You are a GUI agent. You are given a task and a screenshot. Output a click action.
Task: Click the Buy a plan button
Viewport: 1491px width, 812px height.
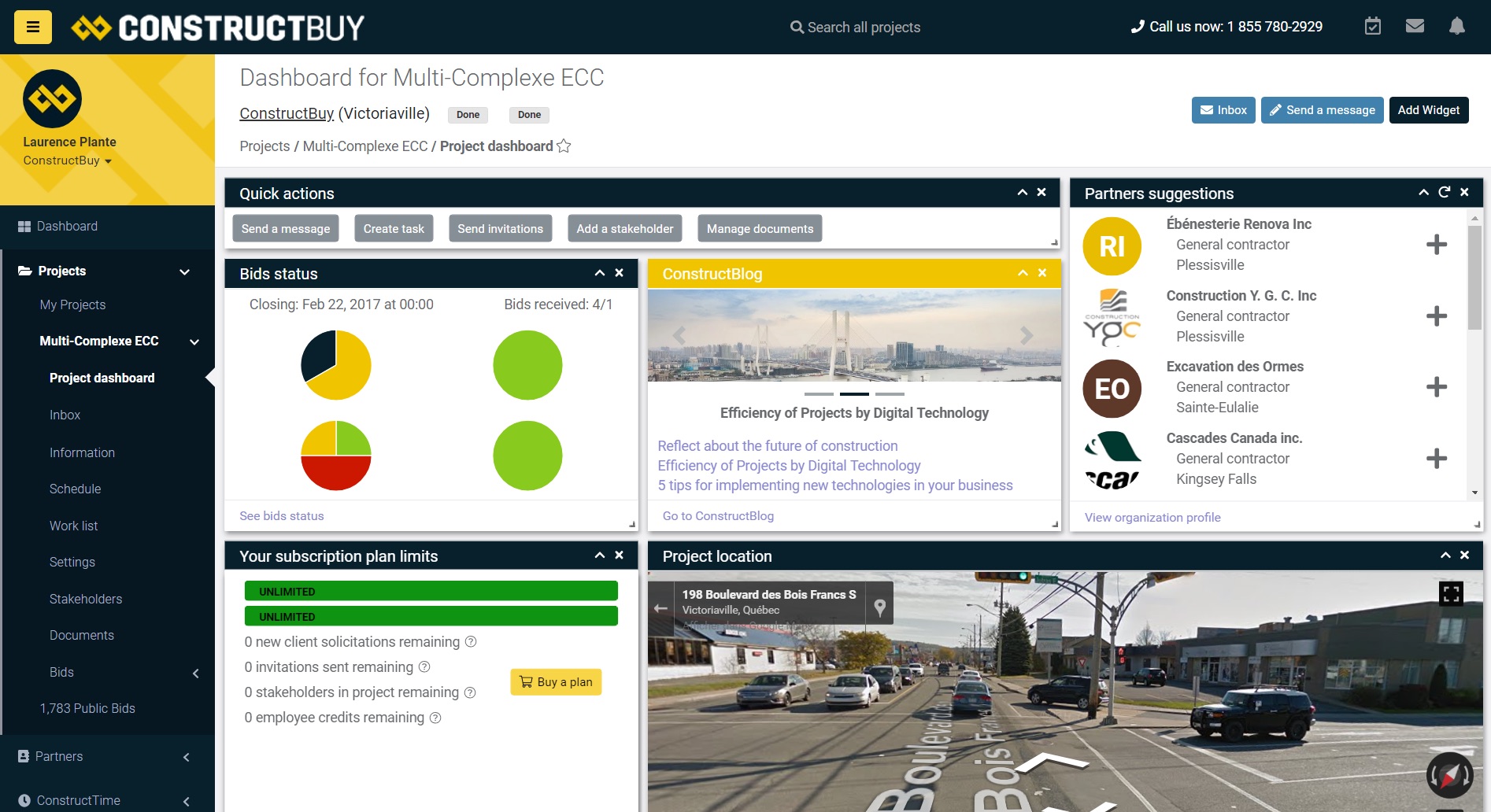coord(556,682)
